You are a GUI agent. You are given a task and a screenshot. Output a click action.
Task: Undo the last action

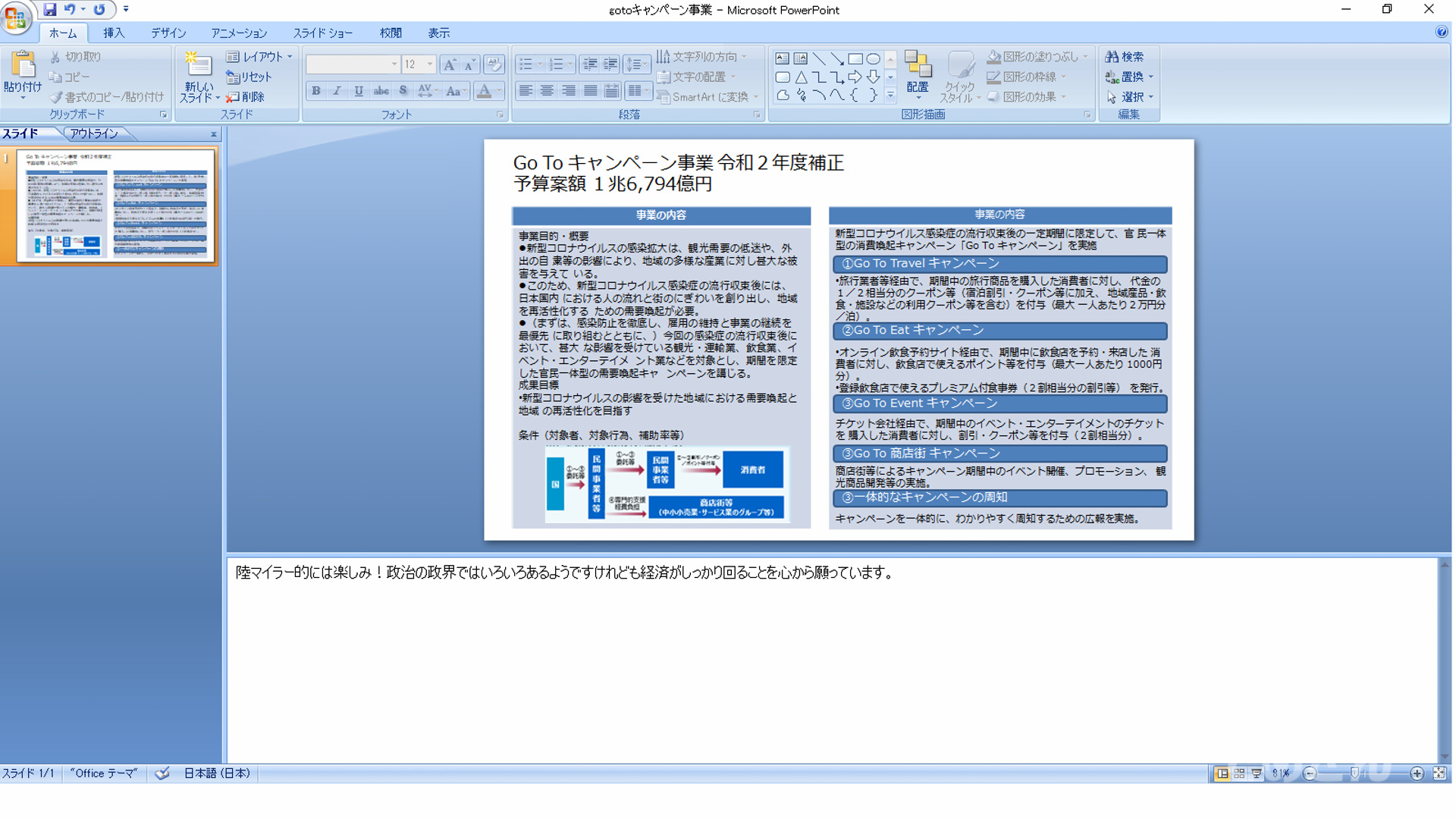(x=70, y=10)
